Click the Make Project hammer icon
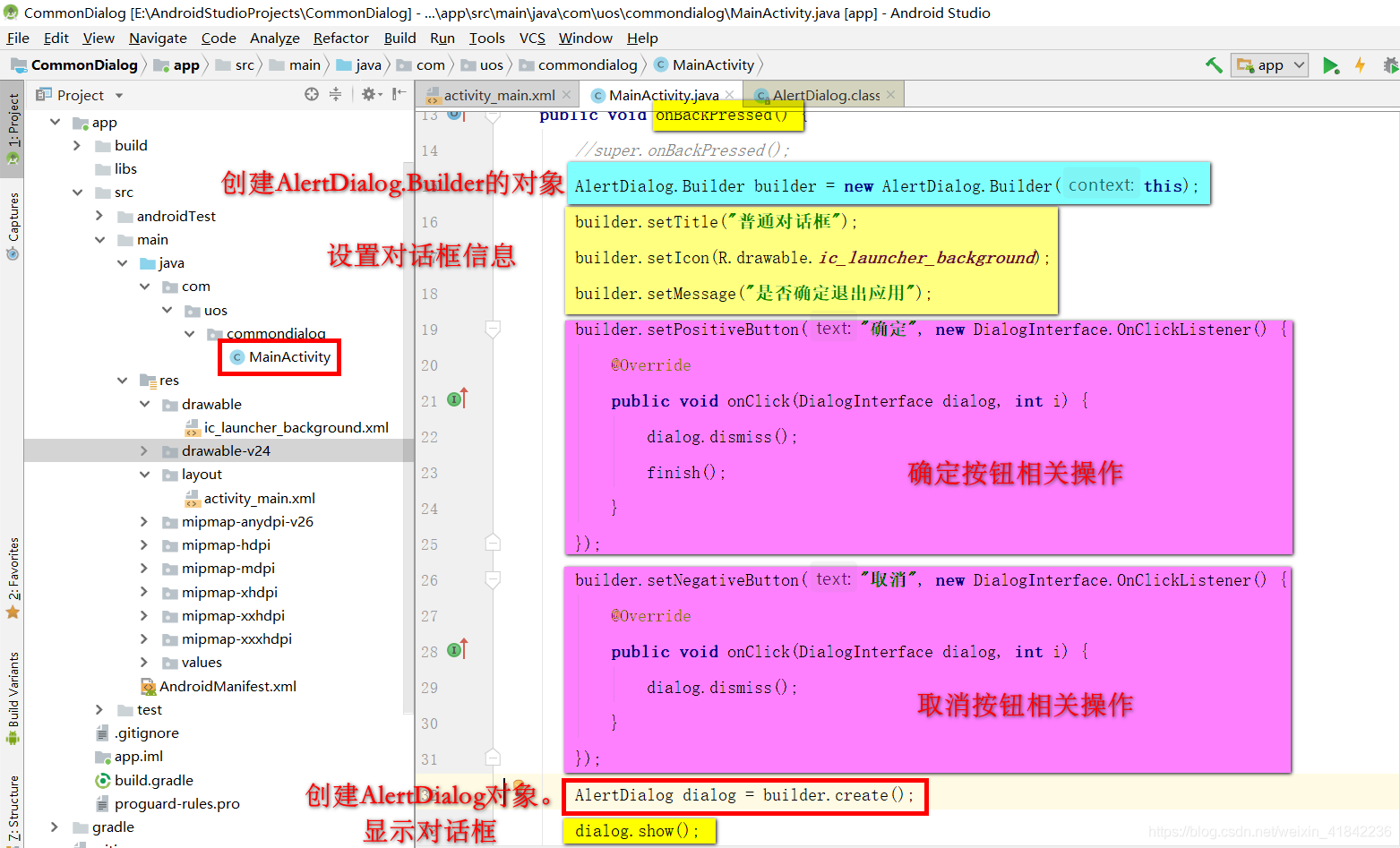The height and width of the screenshot is (848, 1400). 1214,64
